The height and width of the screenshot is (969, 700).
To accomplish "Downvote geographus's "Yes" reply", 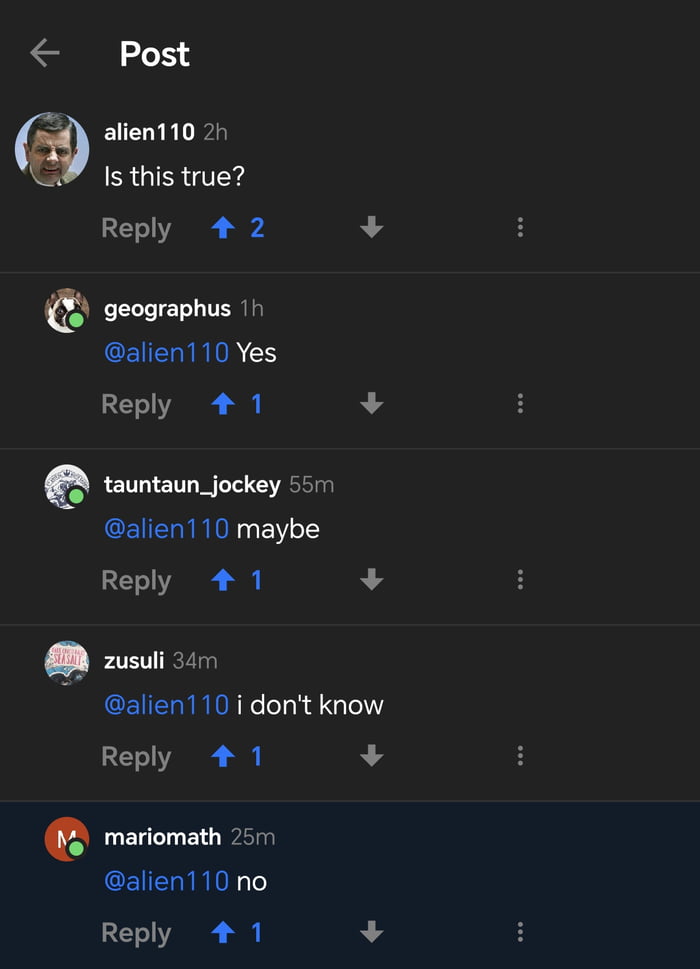I will click(x=371, y=404).
